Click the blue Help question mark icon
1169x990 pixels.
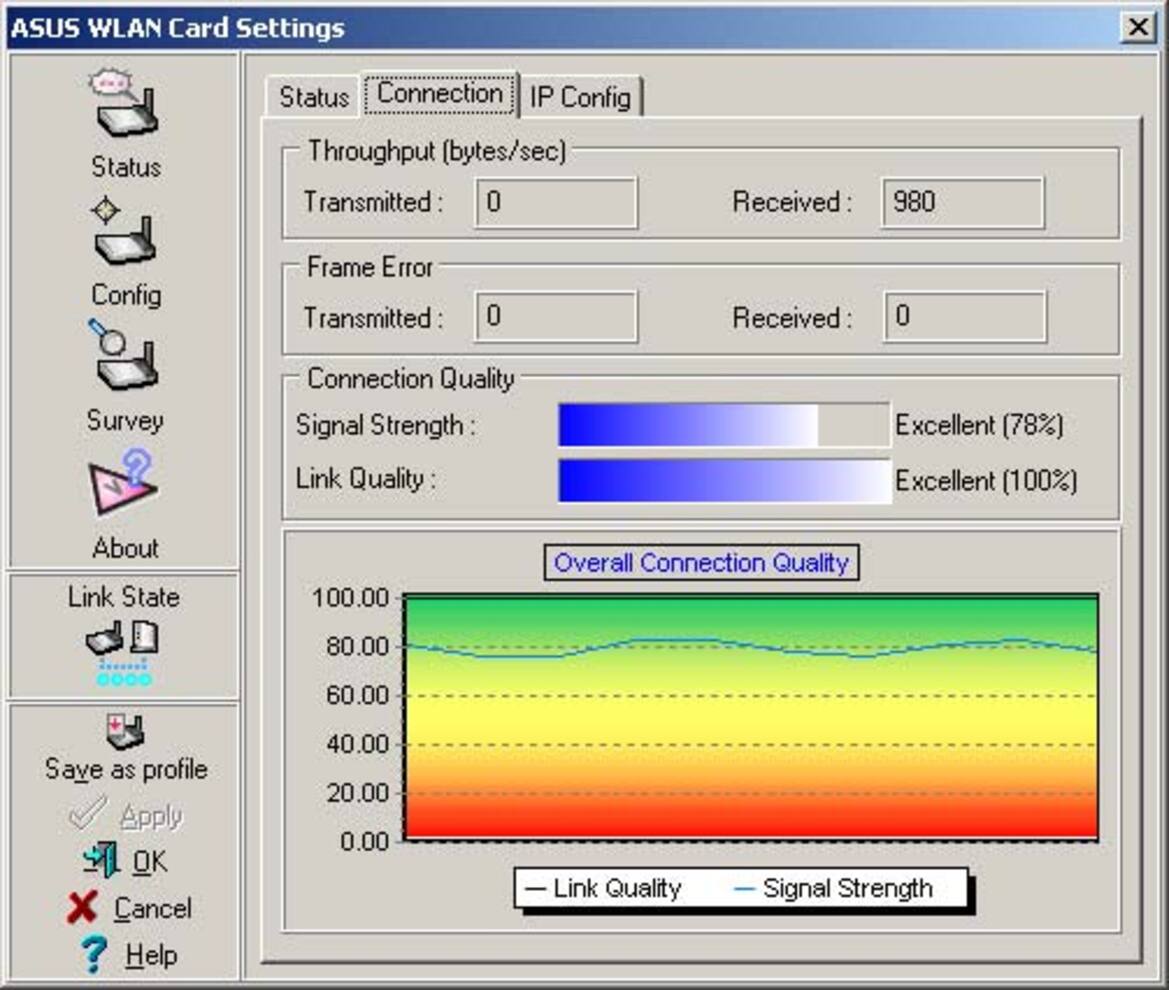click(x=94, y=955)
